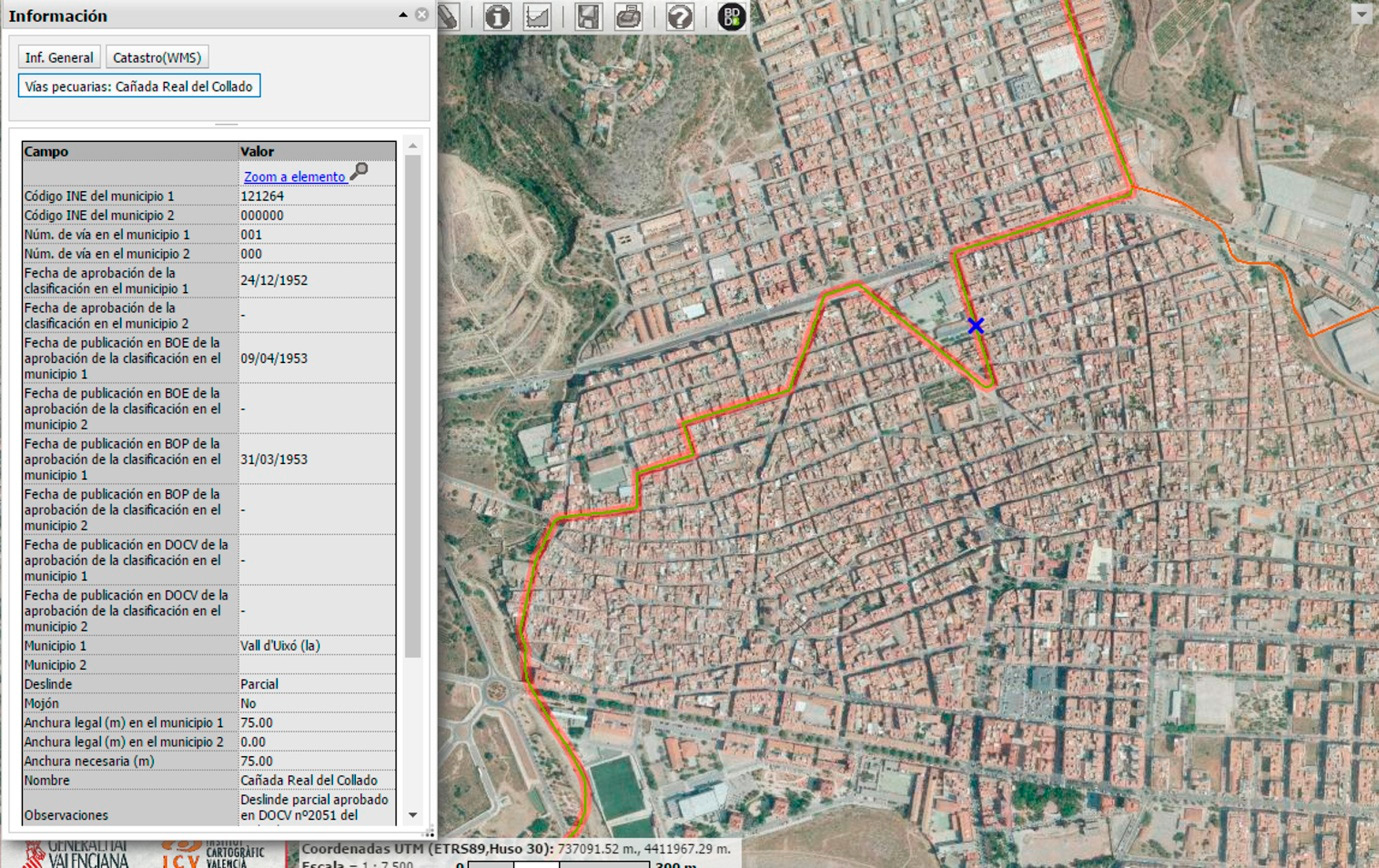Viewport: 1379px width, 868px height.
Task: Print the current map view
Action: pos(629,16)
